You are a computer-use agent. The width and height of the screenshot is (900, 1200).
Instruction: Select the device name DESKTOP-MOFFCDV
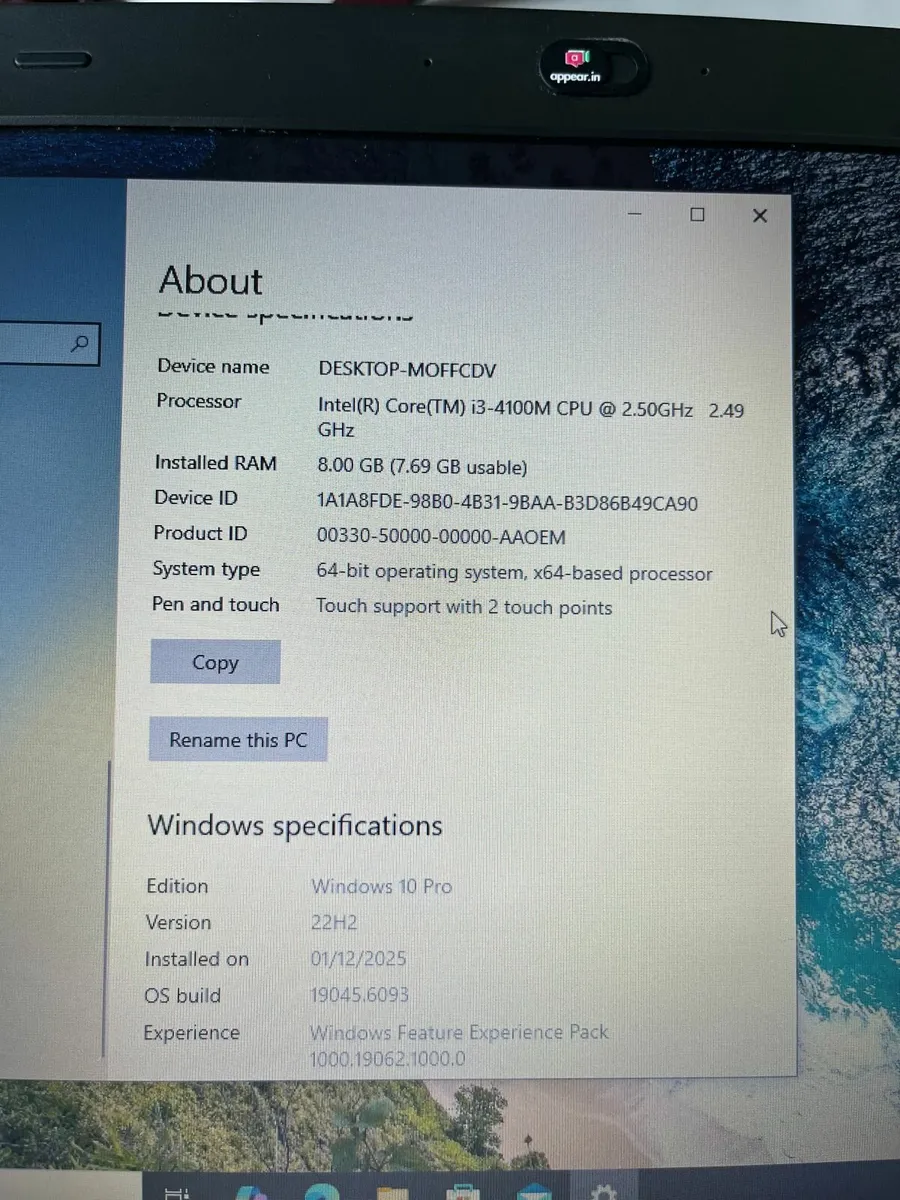point(406,369)
